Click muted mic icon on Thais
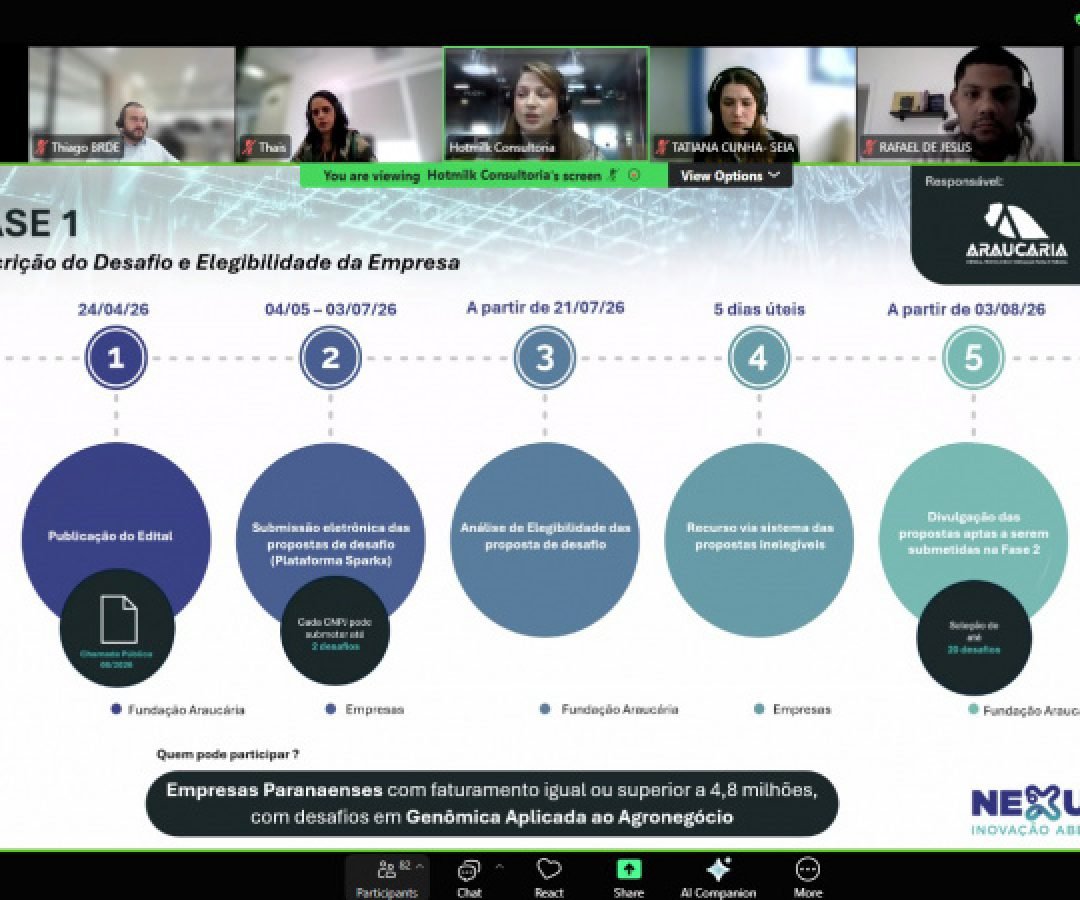Image resolution: width=1080 pixels, height=900 pixels. pyautogui.click(x=249, y=147)
